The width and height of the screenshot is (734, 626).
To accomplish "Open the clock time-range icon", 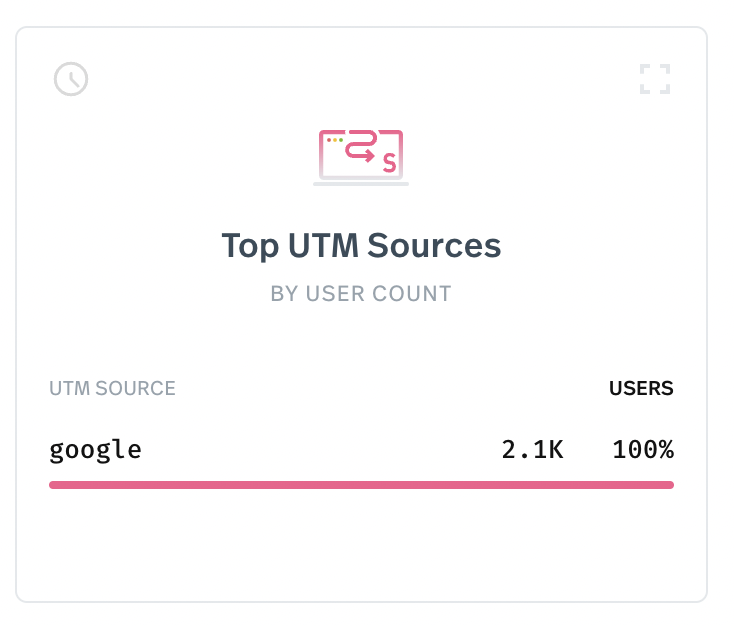I will point(71,79).
